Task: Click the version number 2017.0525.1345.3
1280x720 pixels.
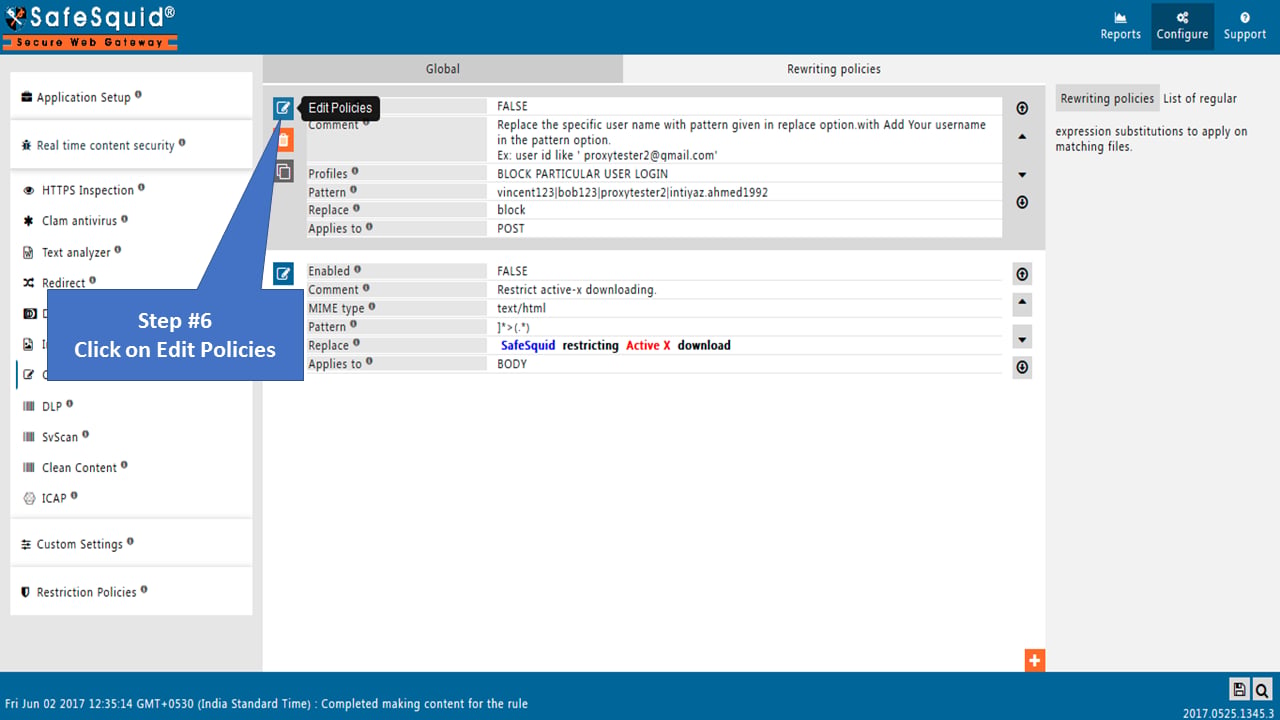Action: [1228, 713]
